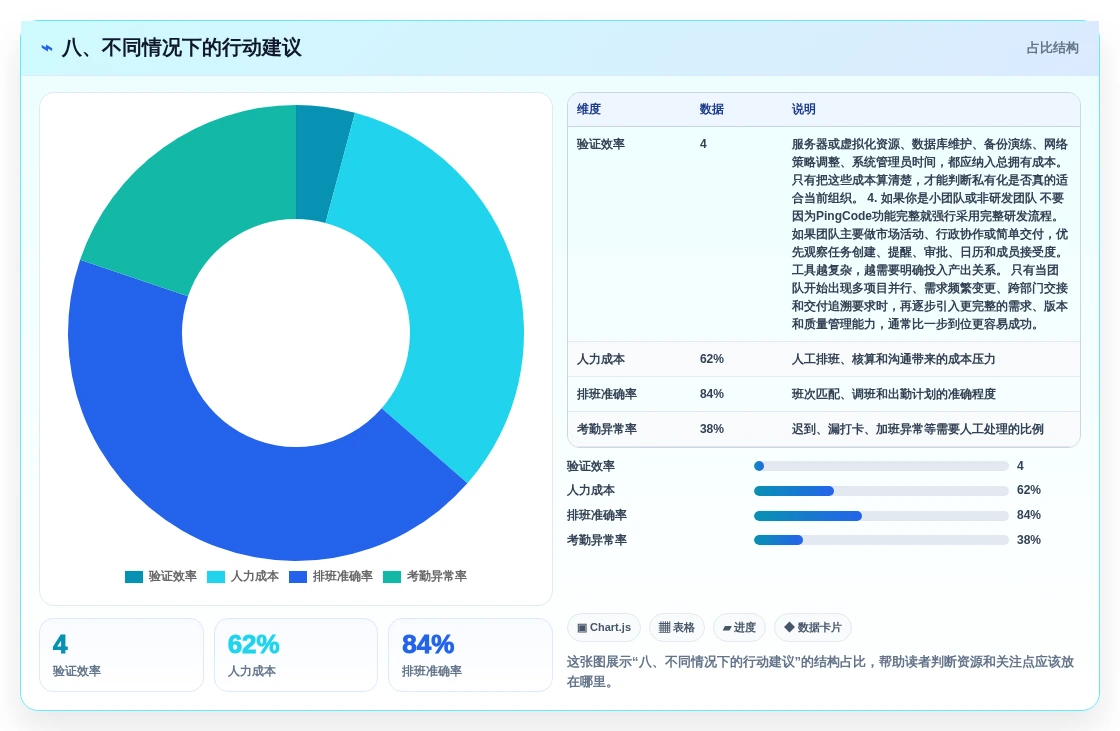Open the 验证效率 data card showing 4
This screenshot has width=1120, height=731.
tap(121, 655)
